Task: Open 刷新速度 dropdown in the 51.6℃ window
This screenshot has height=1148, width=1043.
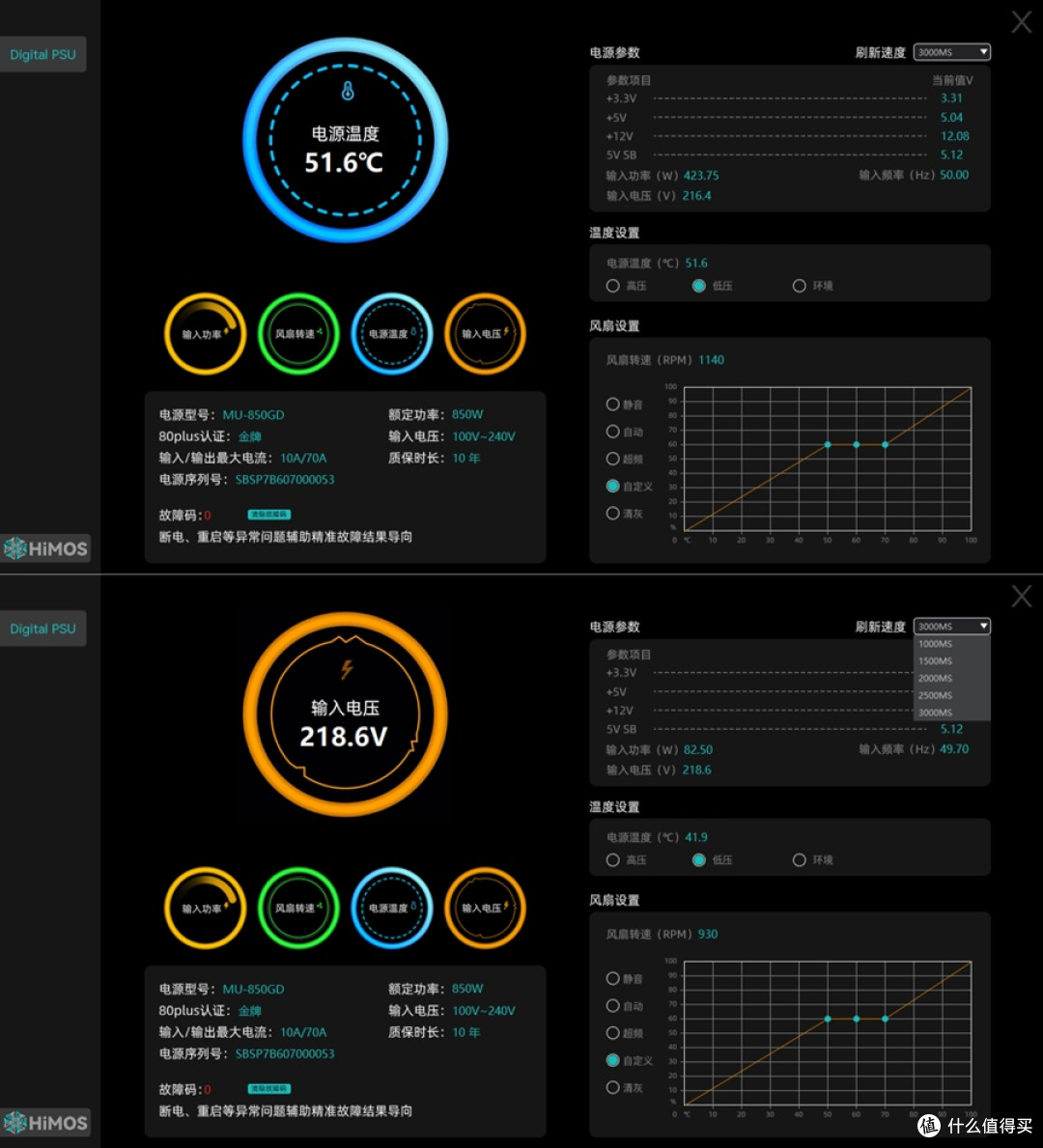Action: click(952, 52)
